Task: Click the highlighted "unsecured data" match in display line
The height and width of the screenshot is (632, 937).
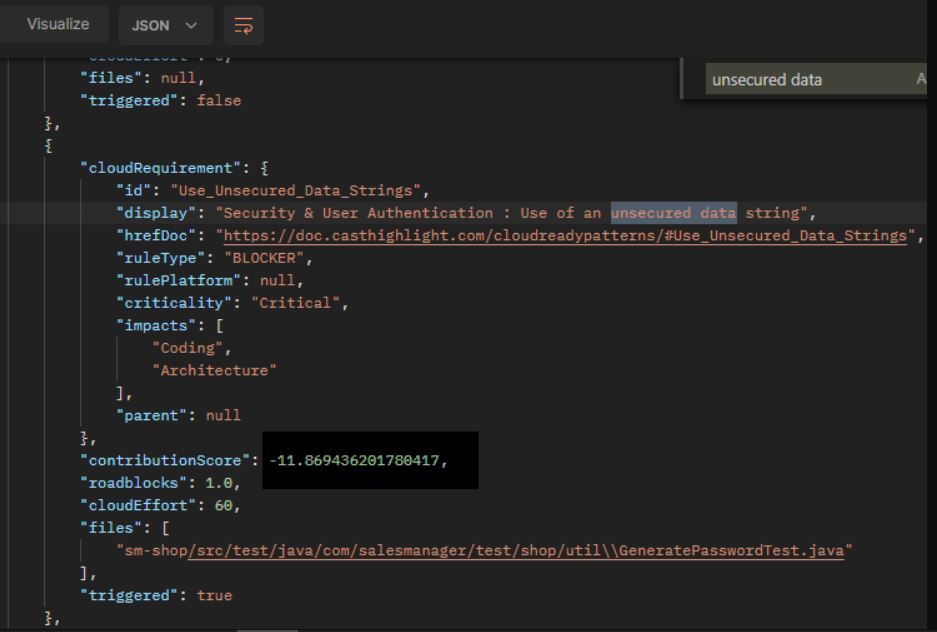Action: pyautogui.click(x=673, y=213)
